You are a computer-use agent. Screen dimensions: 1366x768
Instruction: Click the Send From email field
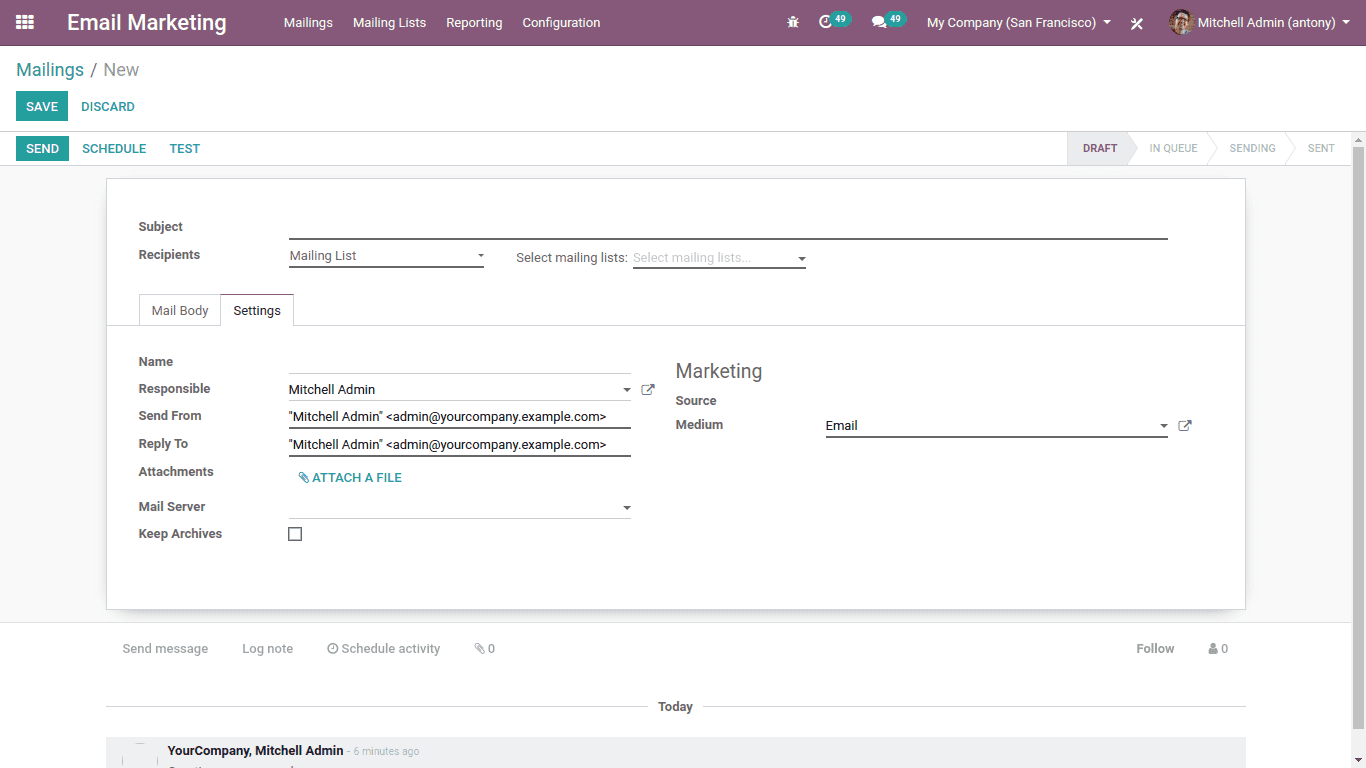[x=460, y=417]
